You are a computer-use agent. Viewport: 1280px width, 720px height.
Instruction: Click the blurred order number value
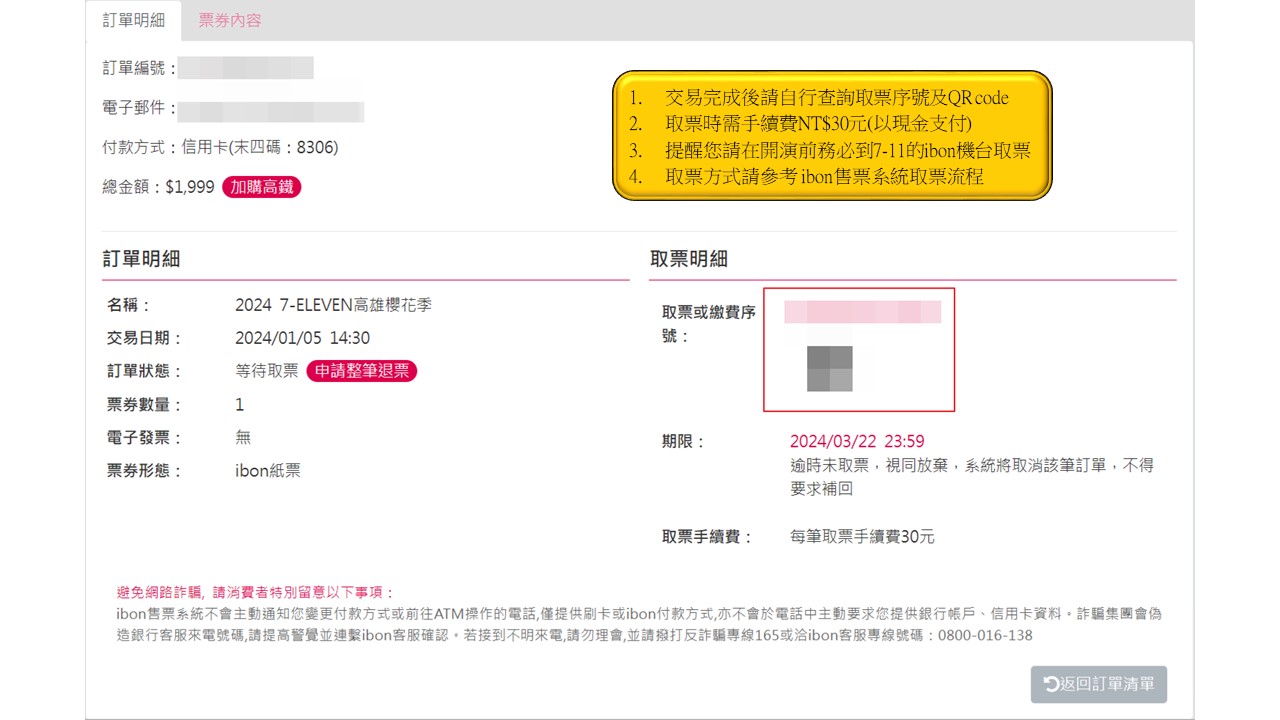click(x=247, y=68)
